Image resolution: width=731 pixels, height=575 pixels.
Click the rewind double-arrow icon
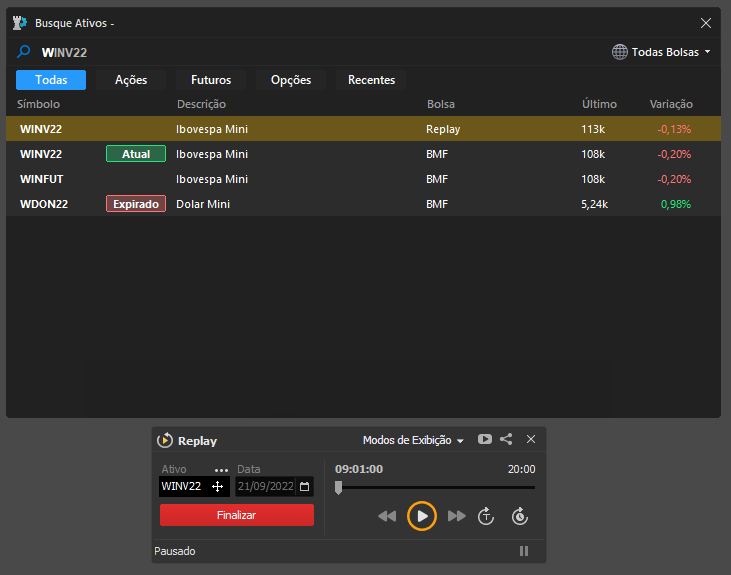coord(387,516)
